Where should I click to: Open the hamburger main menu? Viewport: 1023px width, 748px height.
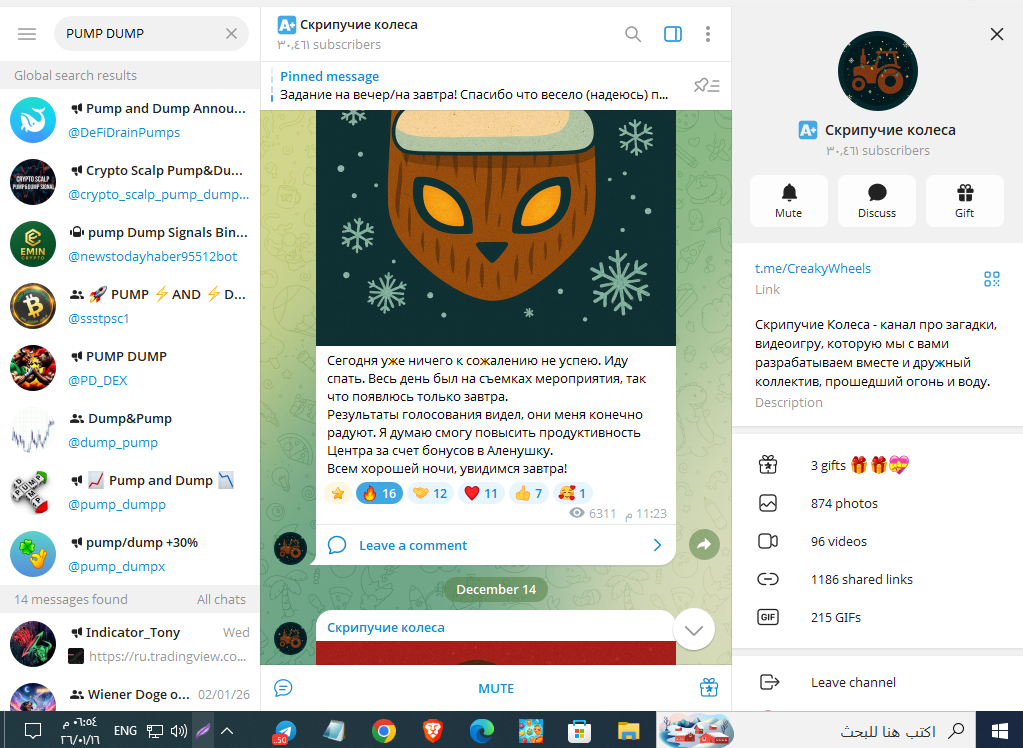click(x=27, y=33)
